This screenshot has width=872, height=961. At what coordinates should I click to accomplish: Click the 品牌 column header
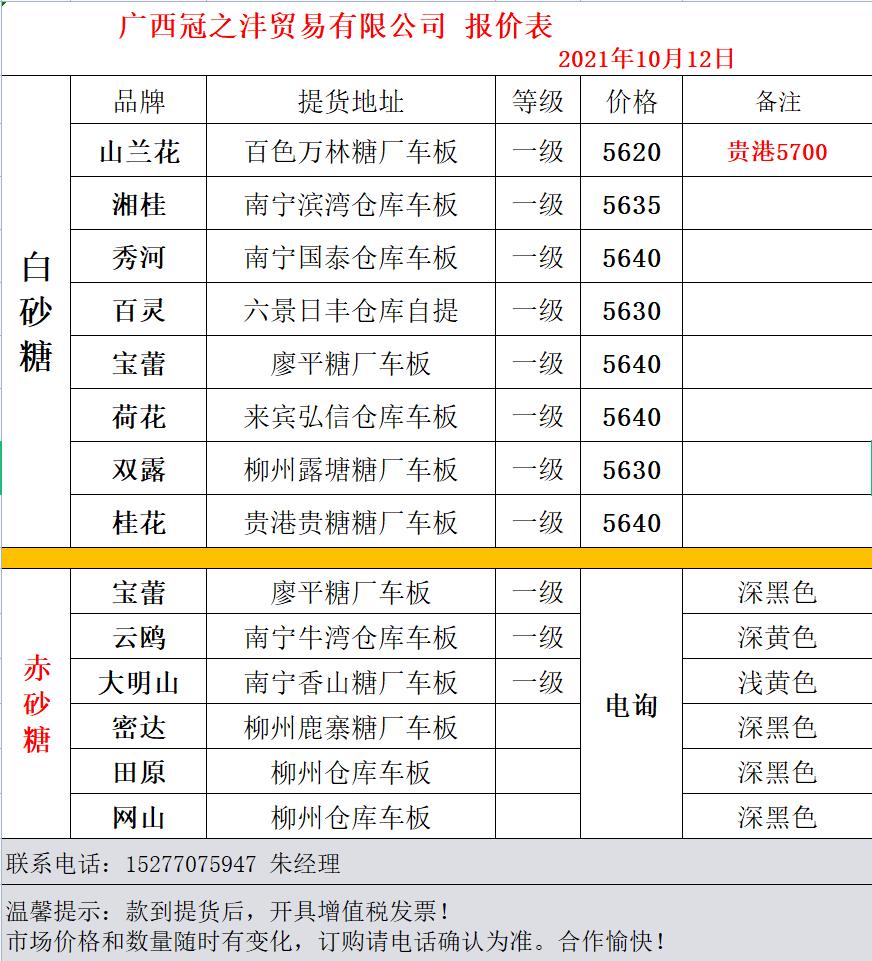click(138, 101)
